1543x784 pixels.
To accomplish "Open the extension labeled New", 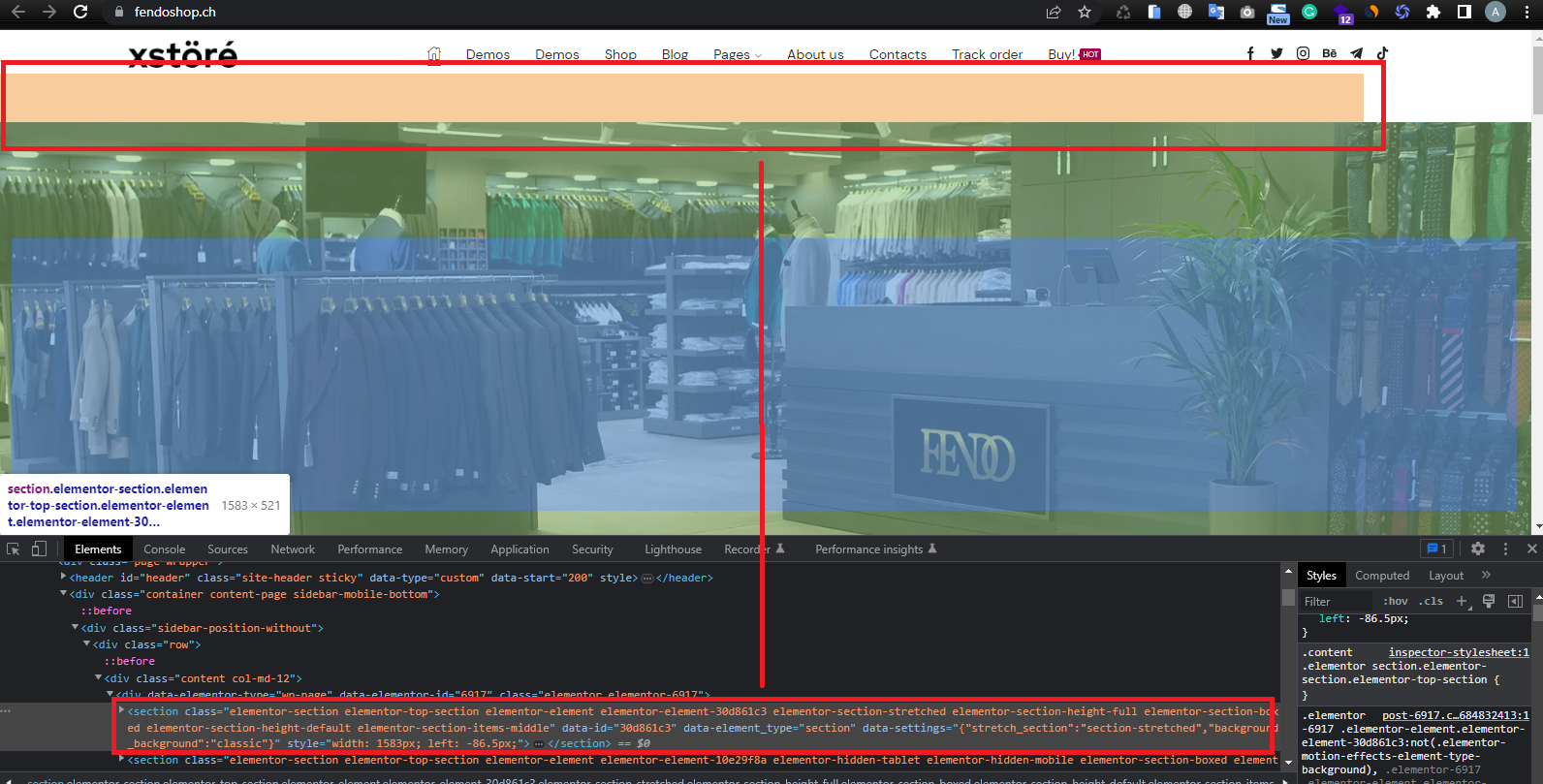I will (x=1278, y=13).
